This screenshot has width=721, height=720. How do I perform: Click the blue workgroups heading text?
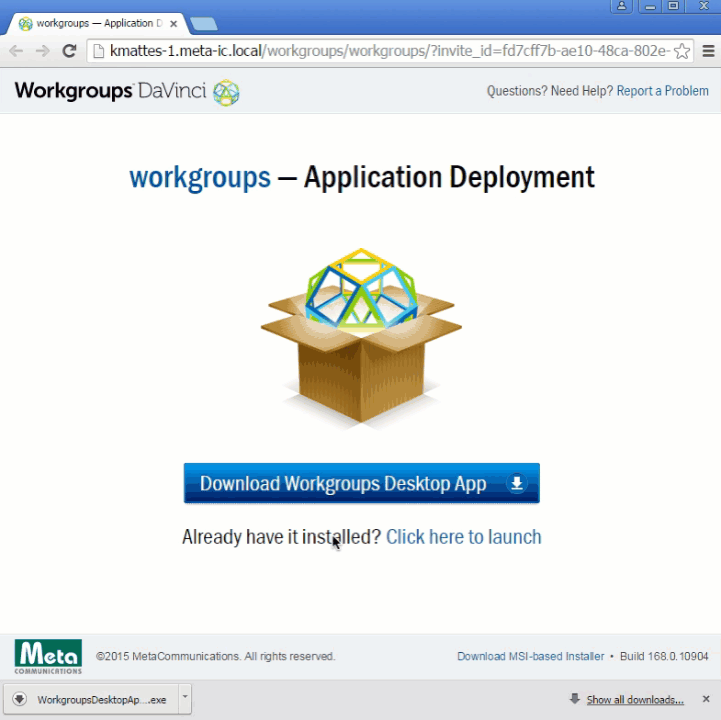200,178
